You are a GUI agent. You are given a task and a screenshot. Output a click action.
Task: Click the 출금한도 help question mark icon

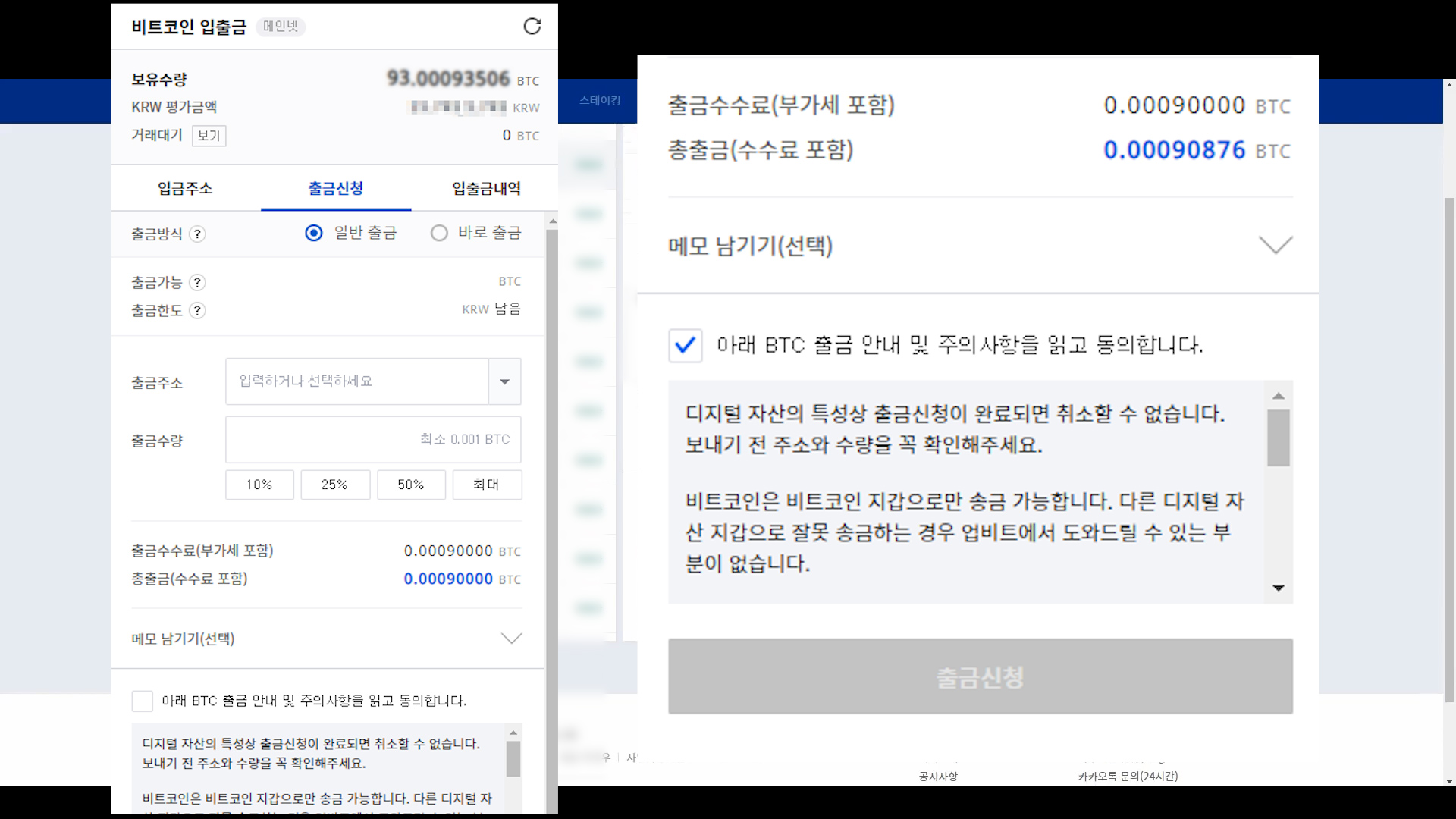click(197, 311)
